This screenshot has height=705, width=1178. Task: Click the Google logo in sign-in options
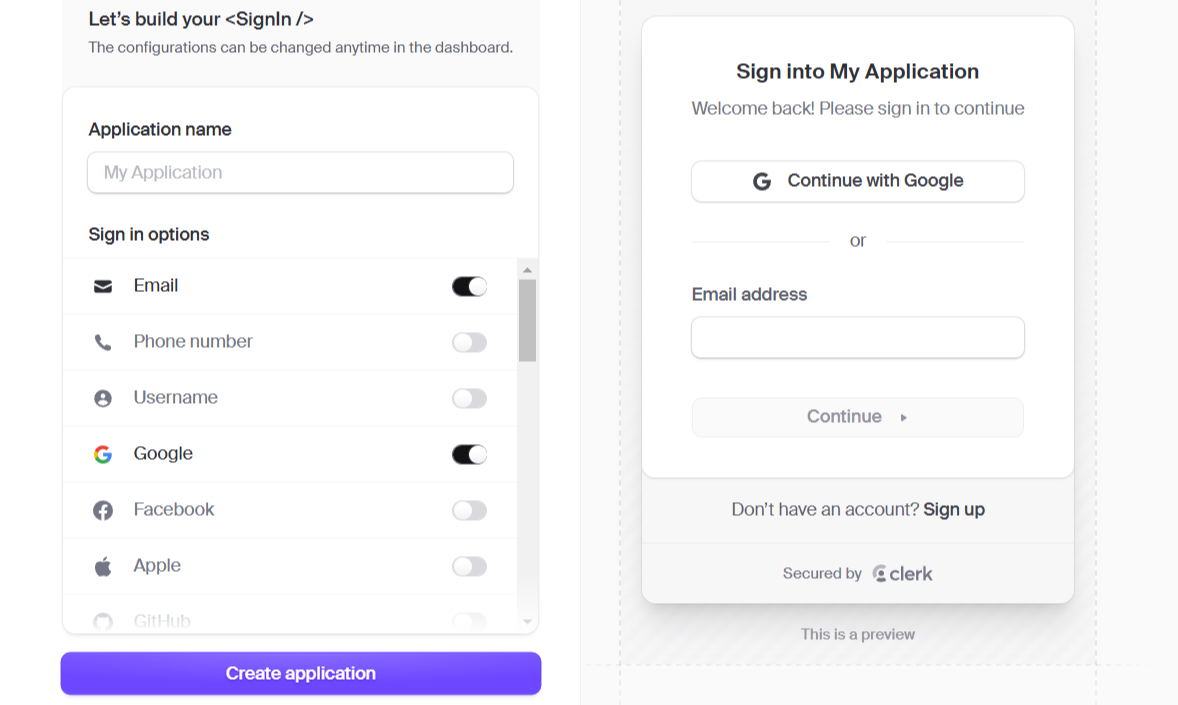coord(103,455)
